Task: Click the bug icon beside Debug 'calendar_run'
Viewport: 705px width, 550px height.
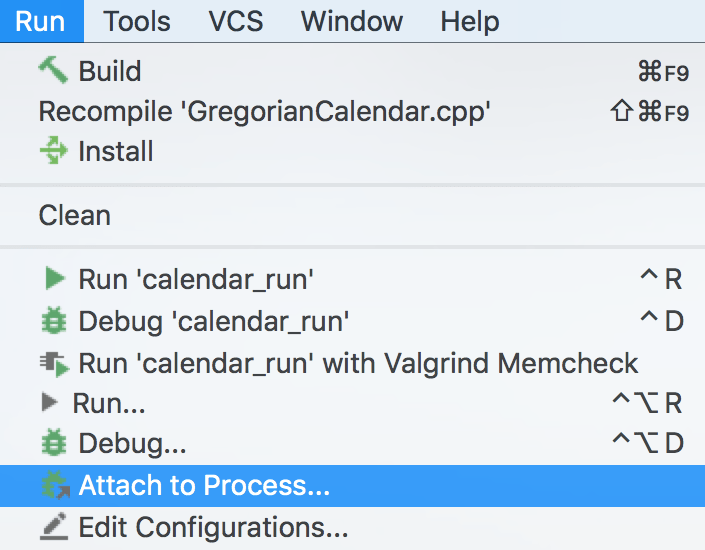Action: pos(54,320)
